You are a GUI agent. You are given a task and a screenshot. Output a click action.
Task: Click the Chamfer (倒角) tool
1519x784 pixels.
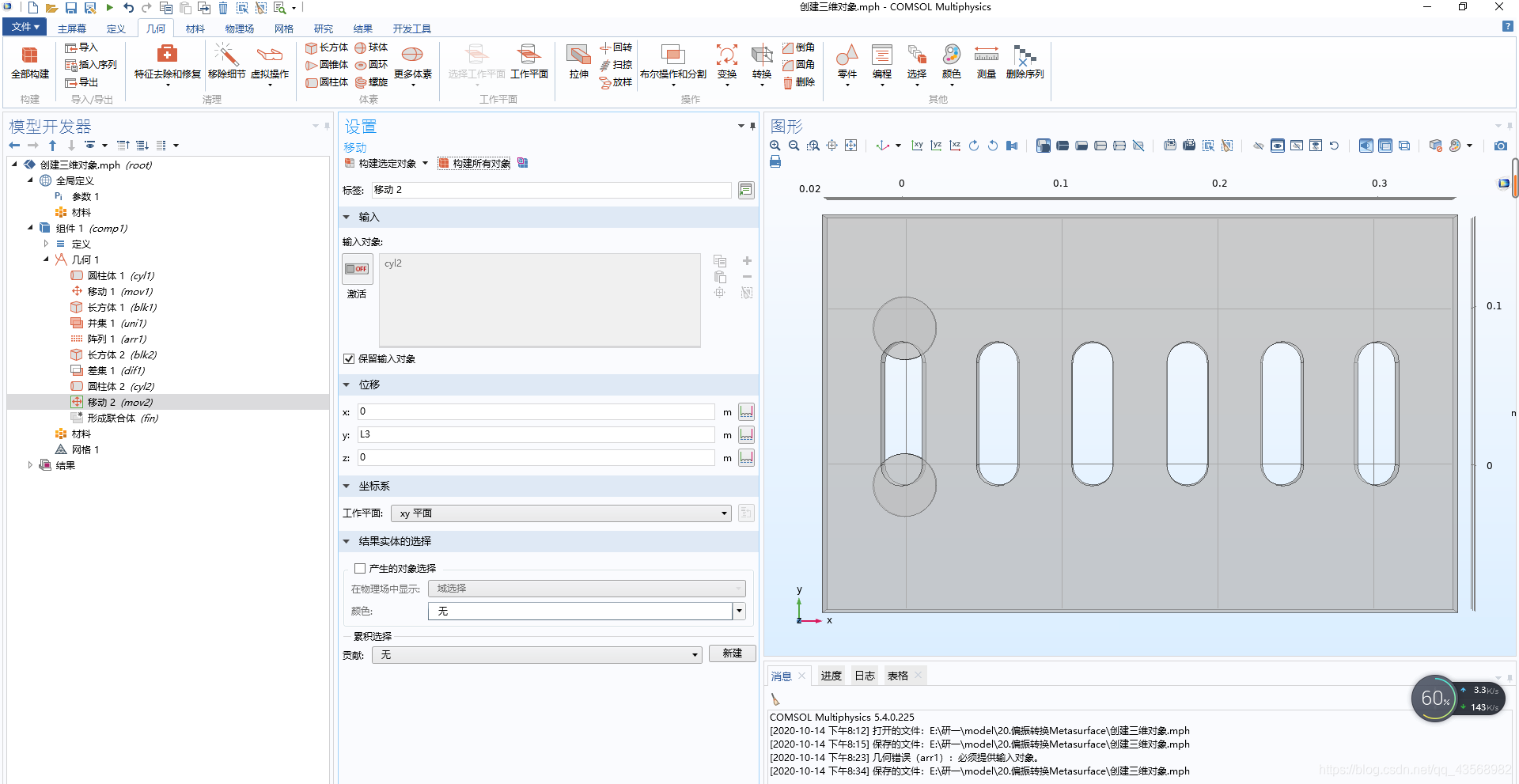pos(798,47)
